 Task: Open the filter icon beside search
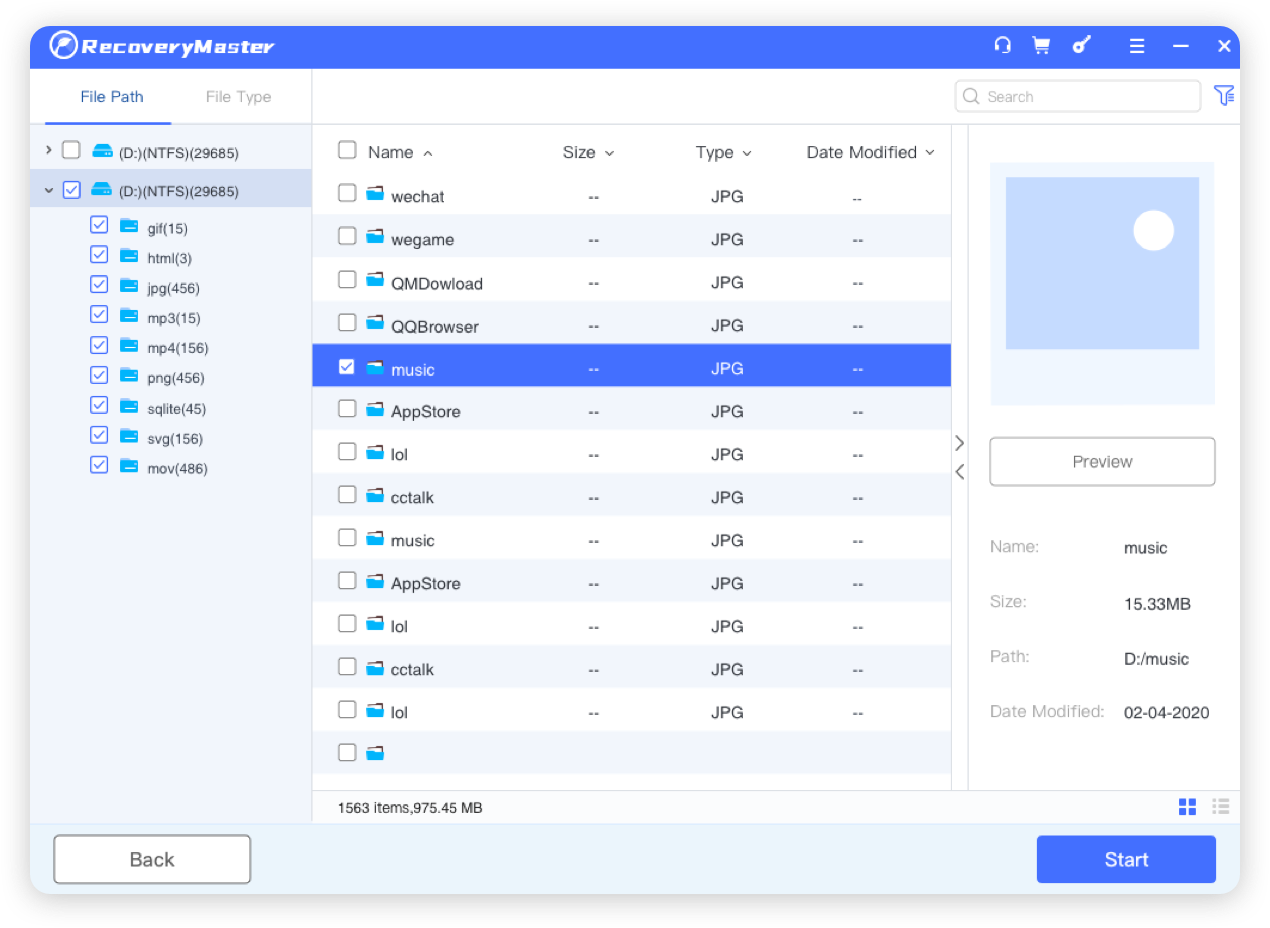tap(1225, 95)
